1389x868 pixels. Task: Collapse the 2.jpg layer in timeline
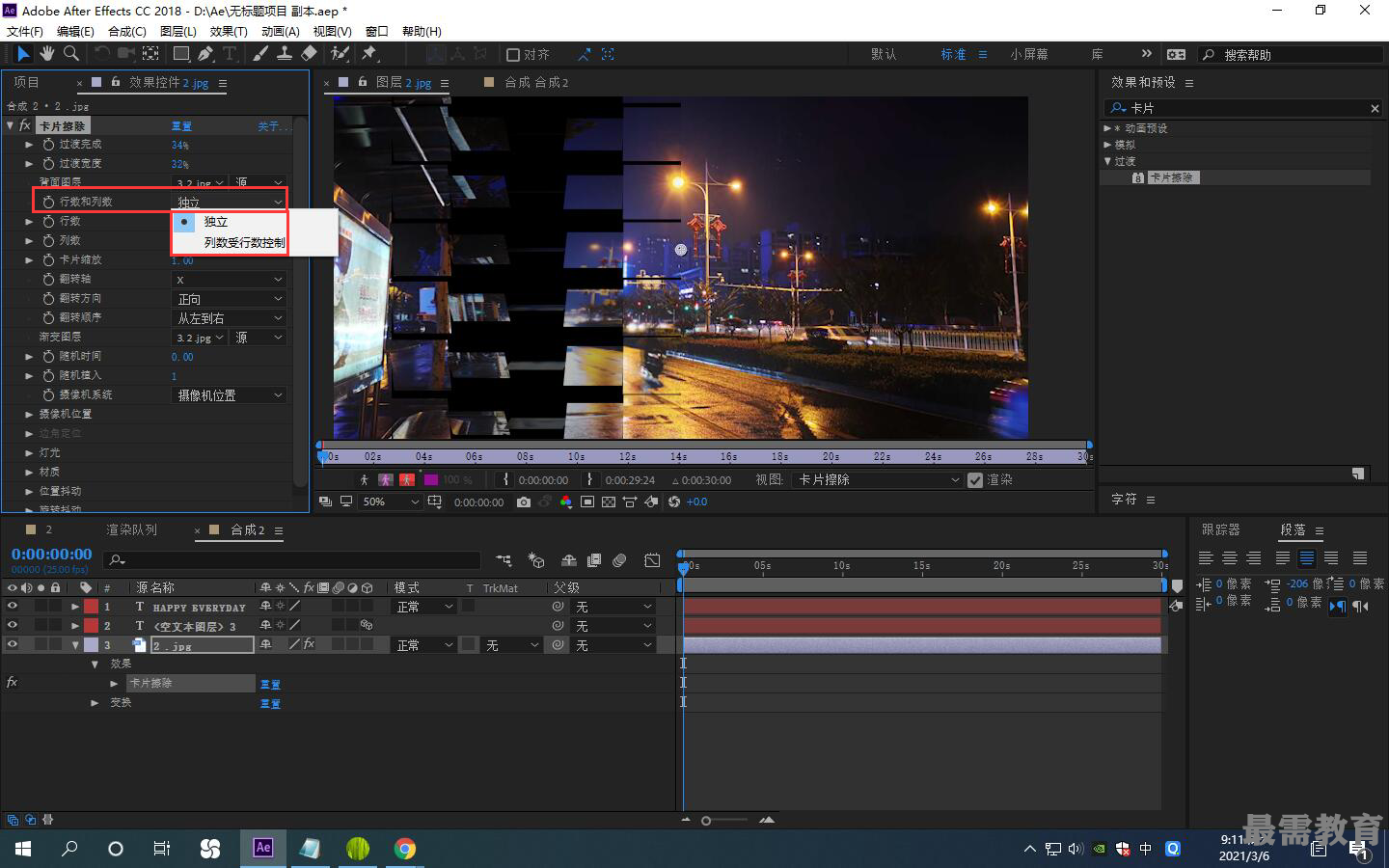click(75, 645)
